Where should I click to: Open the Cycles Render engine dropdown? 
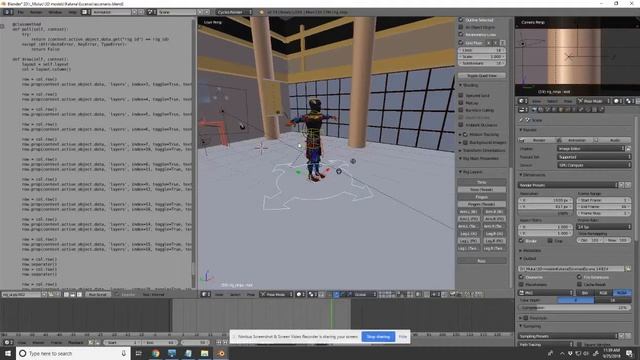(234, 12)
